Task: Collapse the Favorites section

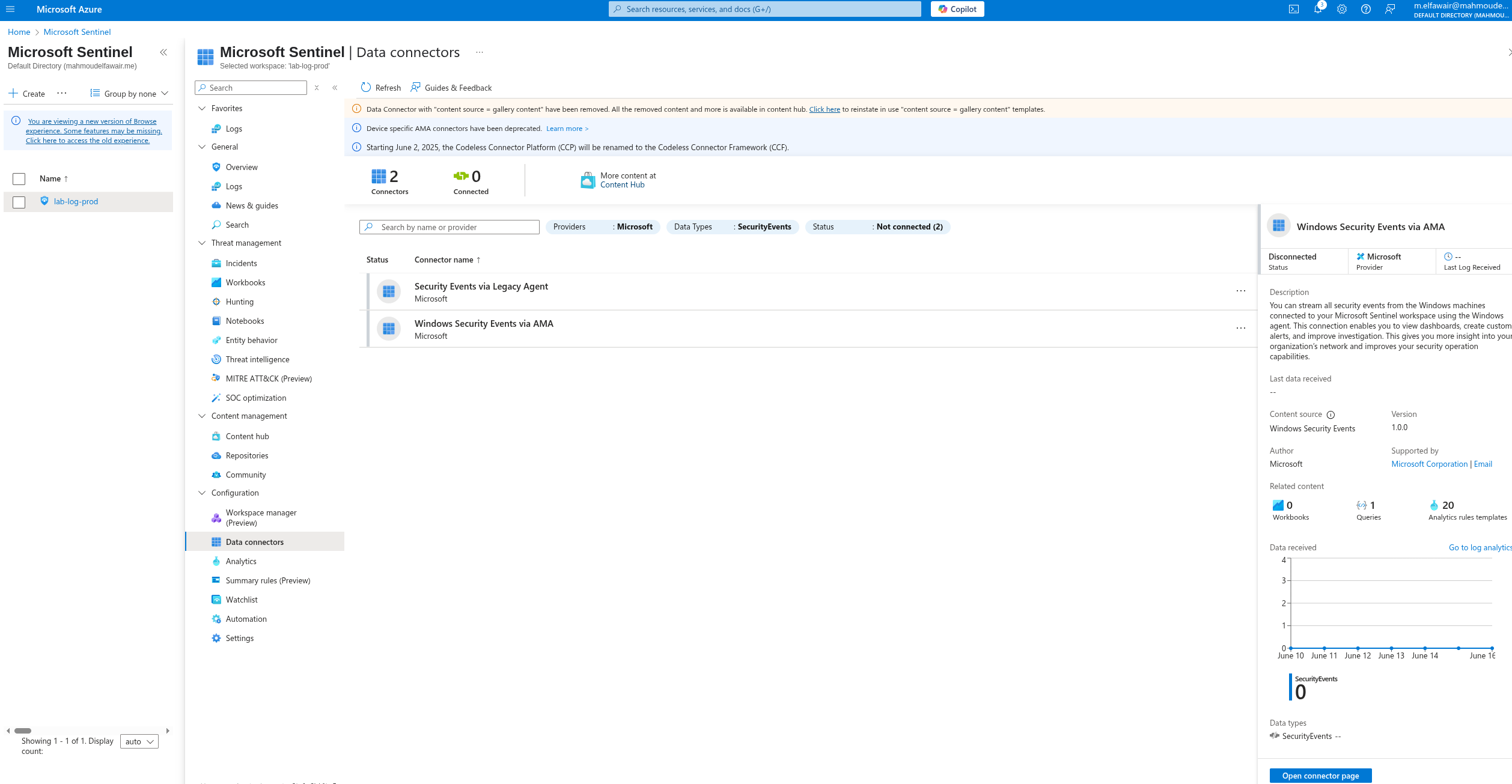Action: 202,108
